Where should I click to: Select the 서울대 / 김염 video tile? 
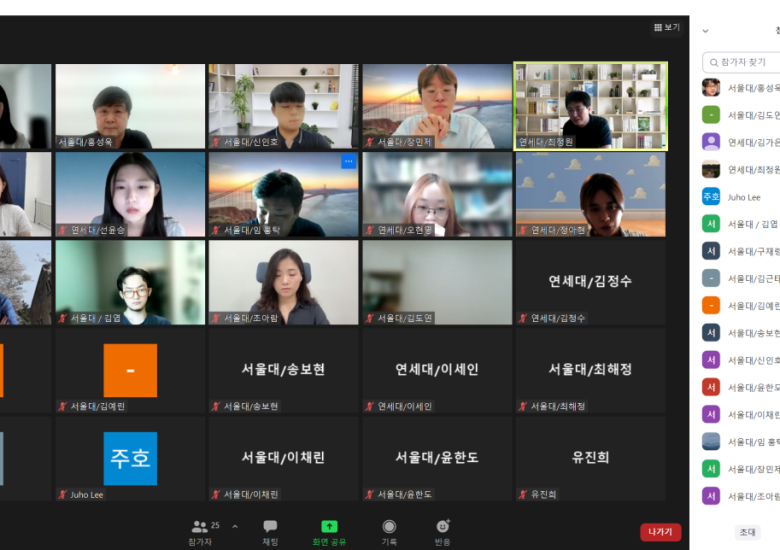click(130, 282)
